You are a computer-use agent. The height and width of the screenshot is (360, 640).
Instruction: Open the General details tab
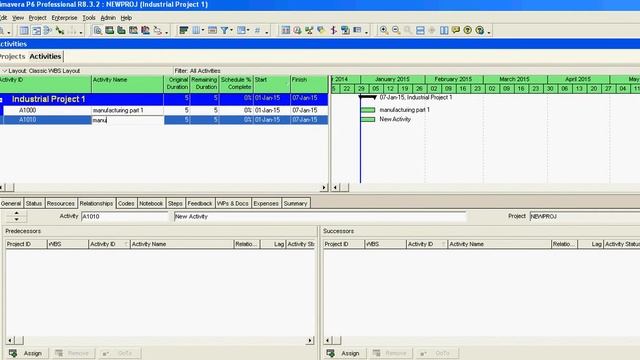(11, 203)
